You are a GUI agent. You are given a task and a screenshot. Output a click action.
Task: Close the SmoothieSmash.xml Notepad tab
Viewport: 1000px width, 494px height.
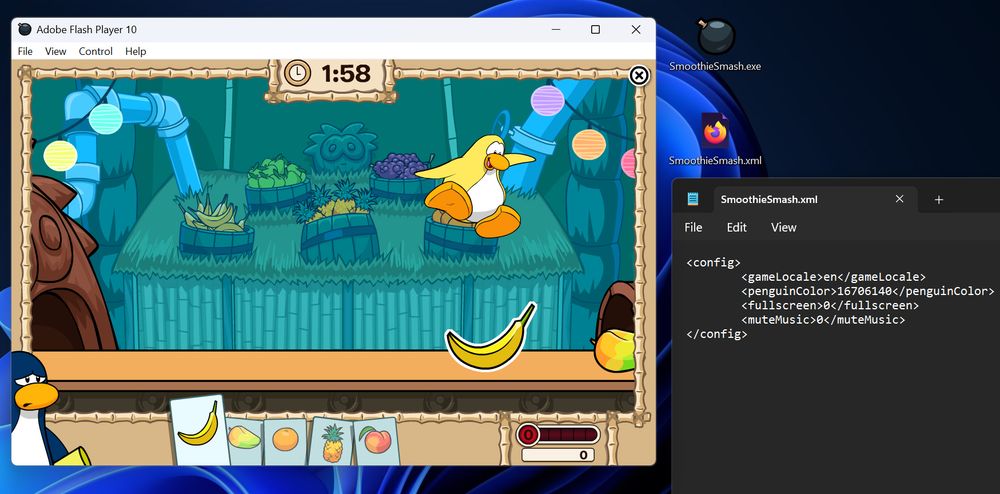click(x=899, y=200)
